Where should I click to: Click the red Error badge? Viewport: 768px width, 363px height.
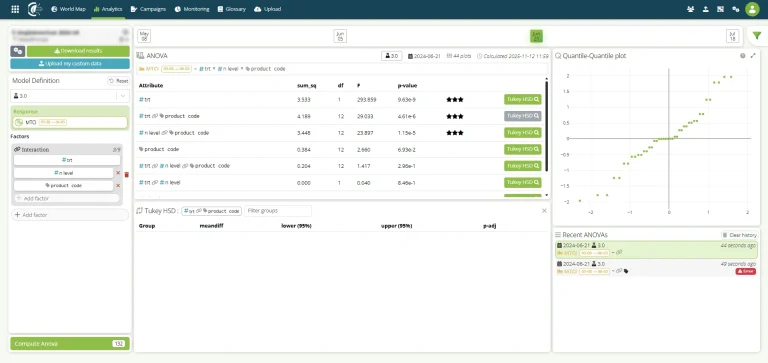pos(745,271)
